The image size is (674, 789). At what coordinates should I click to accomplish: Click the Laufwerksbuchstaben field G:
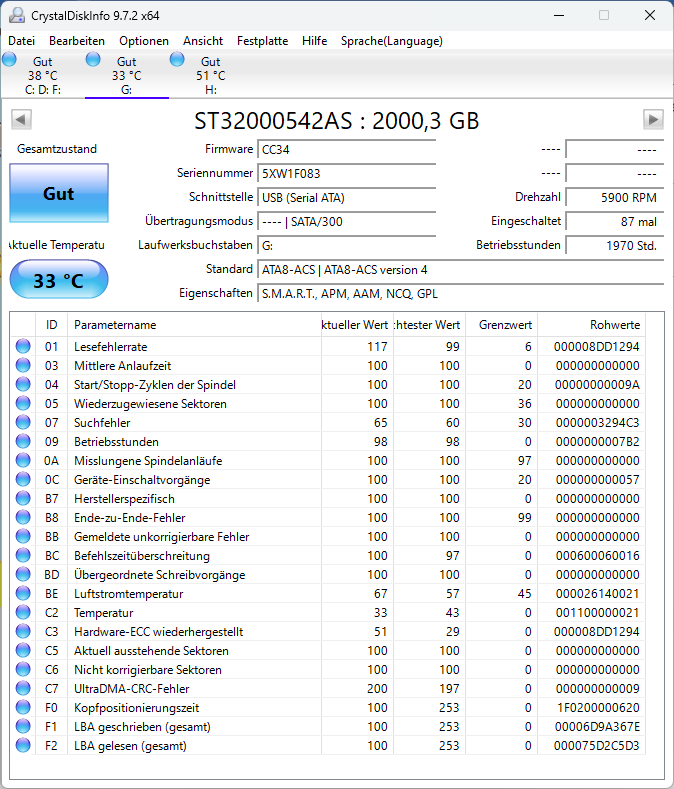click(346, 246)
